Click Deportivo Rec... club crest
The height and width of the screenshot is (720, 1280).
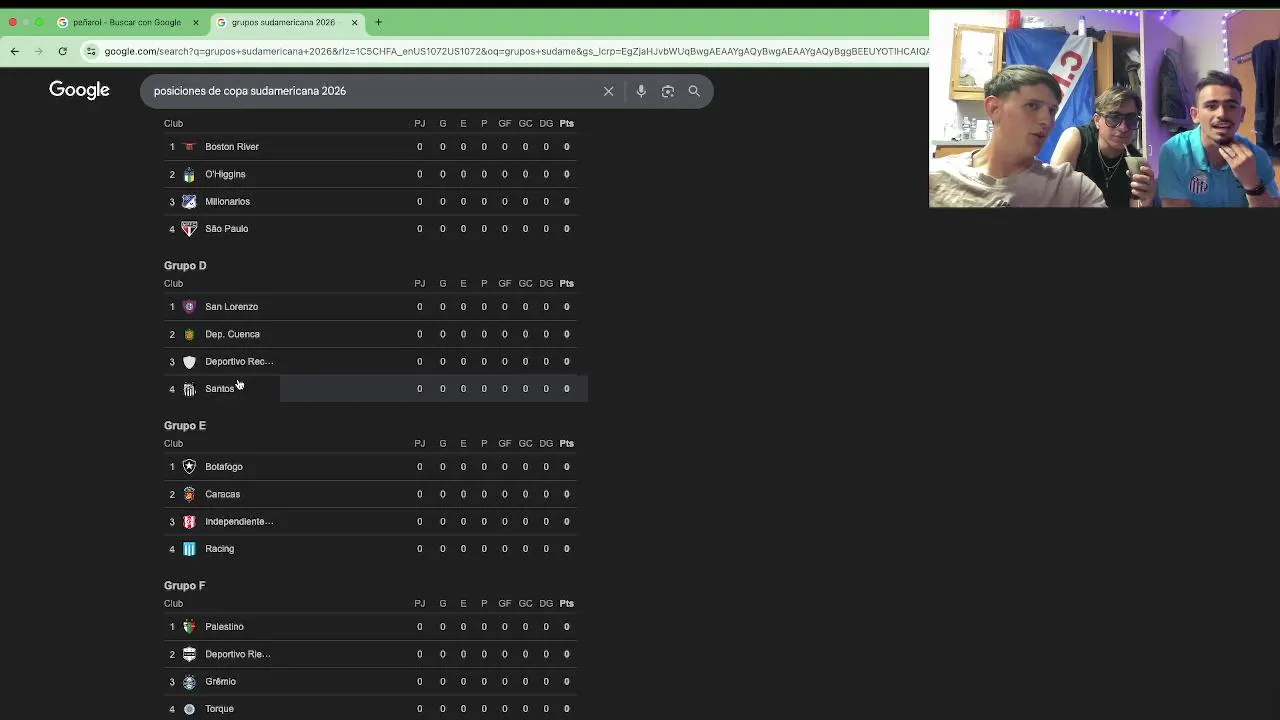189,361
